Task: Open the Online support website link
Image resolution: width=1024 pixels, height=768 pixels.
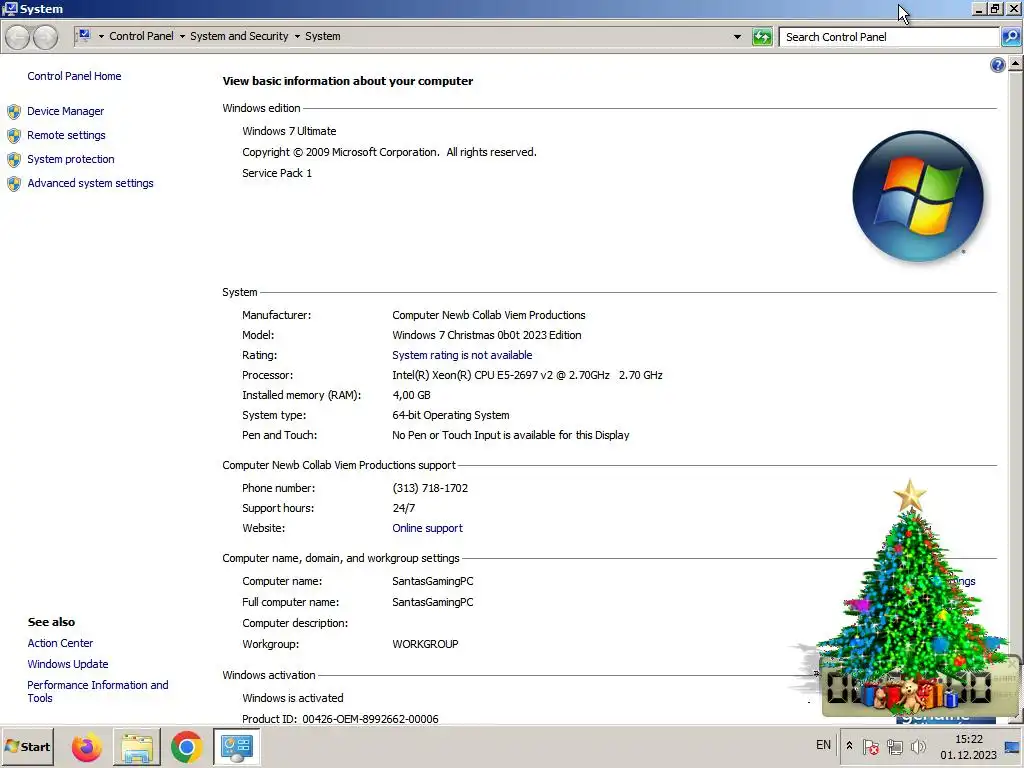Action: 427,528
